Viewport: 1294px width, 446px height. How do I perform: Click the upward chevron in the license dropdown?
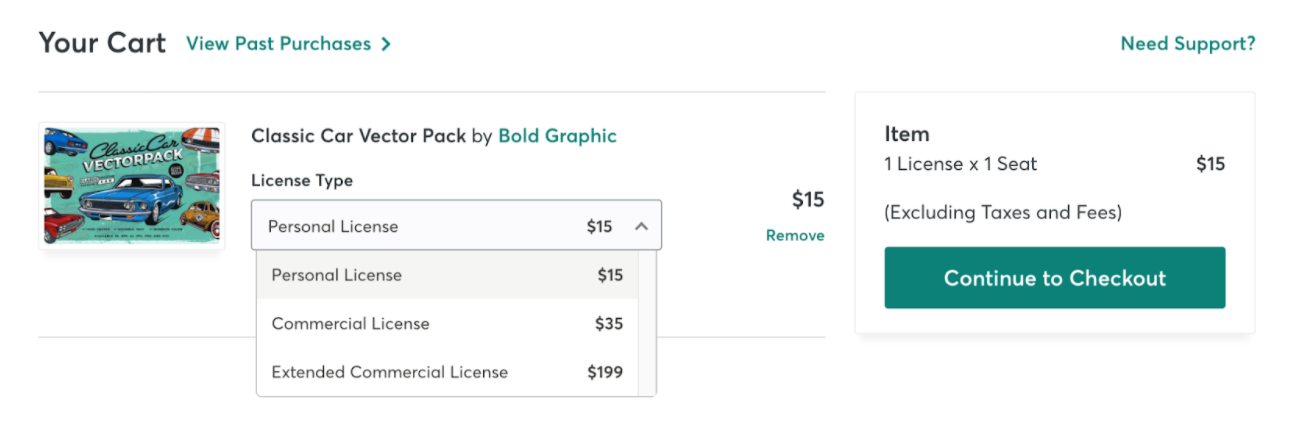pos(641,226)
